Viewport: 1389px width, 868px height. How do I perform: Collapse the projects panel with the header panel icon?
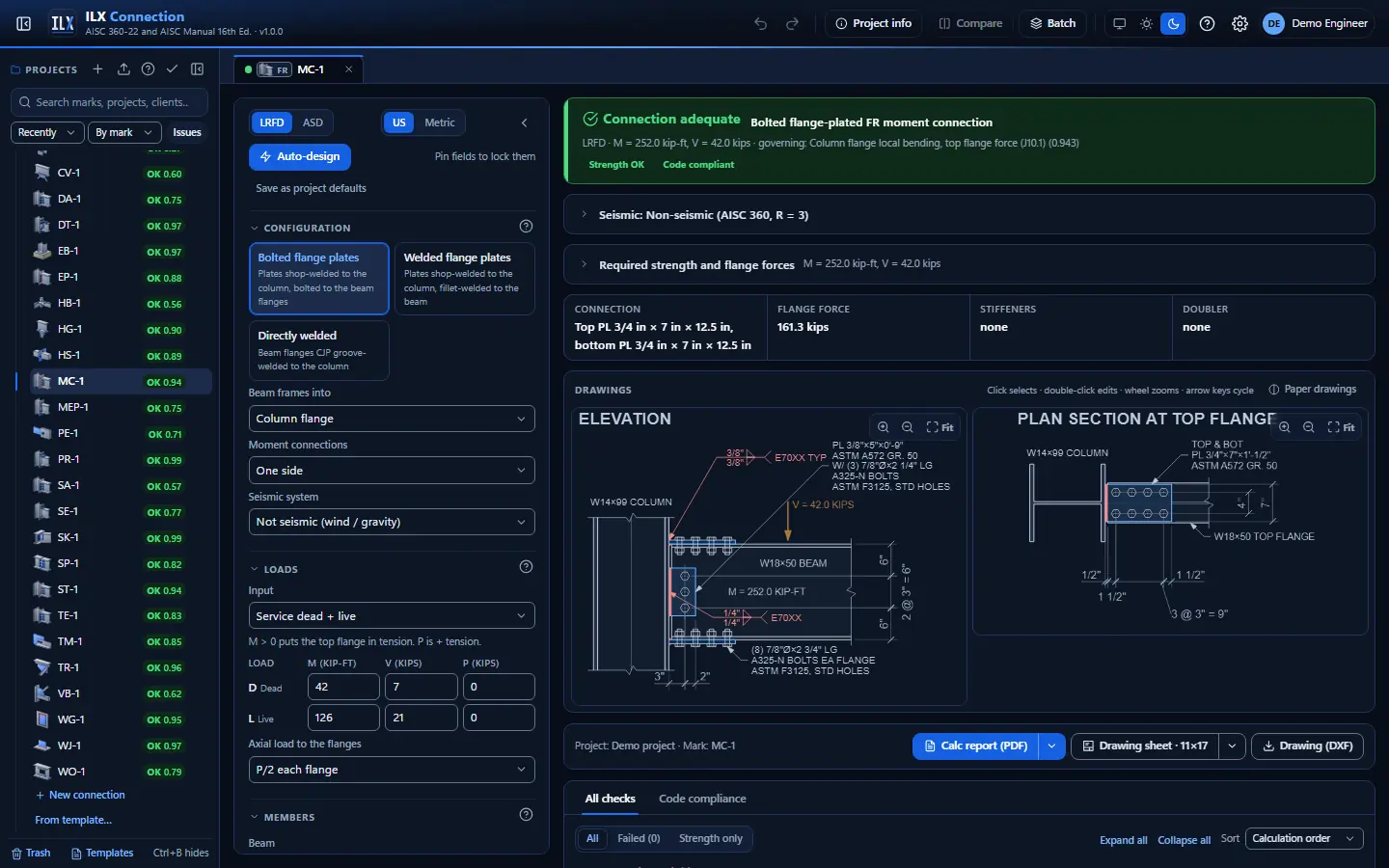[x=198, y=69]
